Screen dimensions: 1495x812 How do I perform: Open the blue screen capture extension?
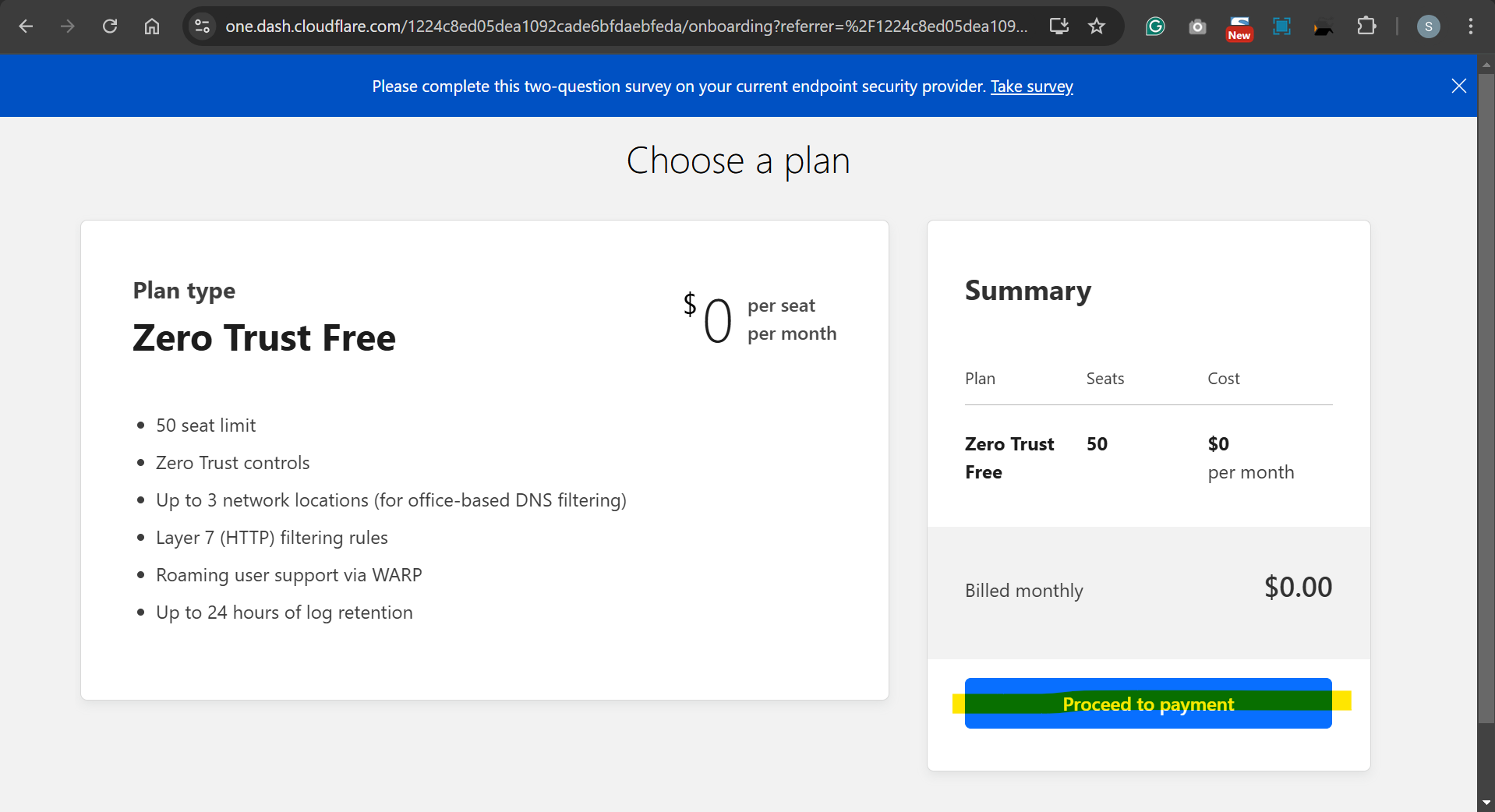tap(1281, 26)
